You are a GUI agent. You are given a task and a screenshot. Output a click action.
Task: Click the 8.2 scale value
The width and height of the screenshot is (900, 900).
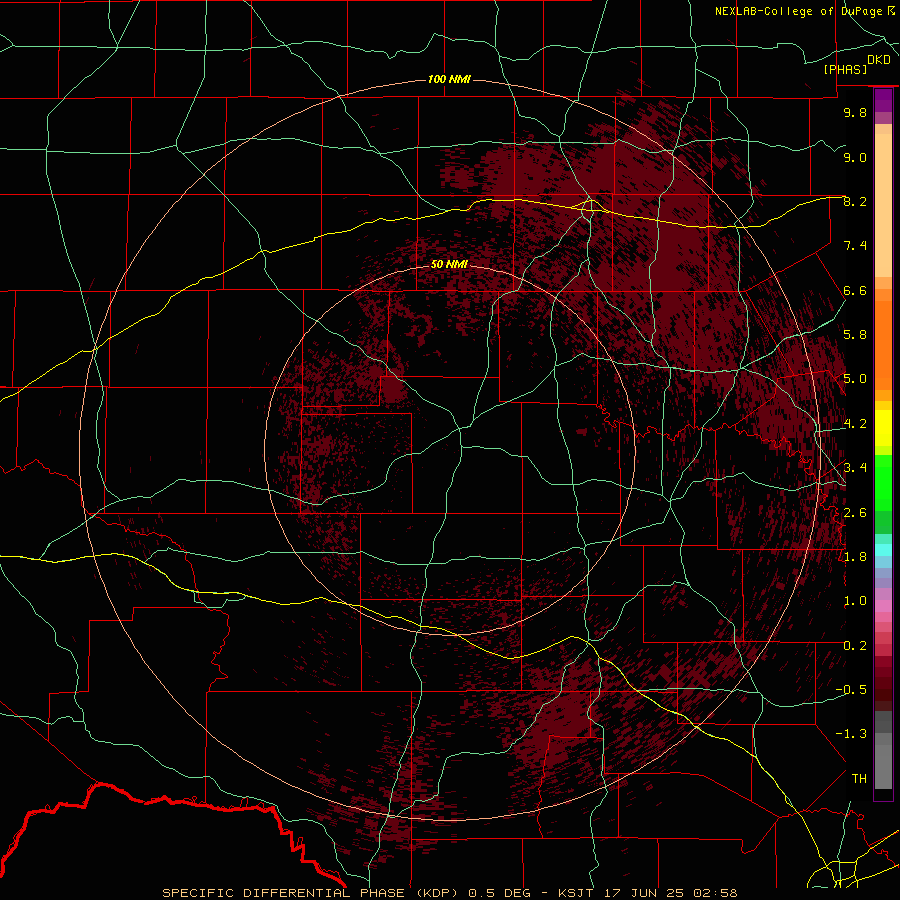[855, 201]
